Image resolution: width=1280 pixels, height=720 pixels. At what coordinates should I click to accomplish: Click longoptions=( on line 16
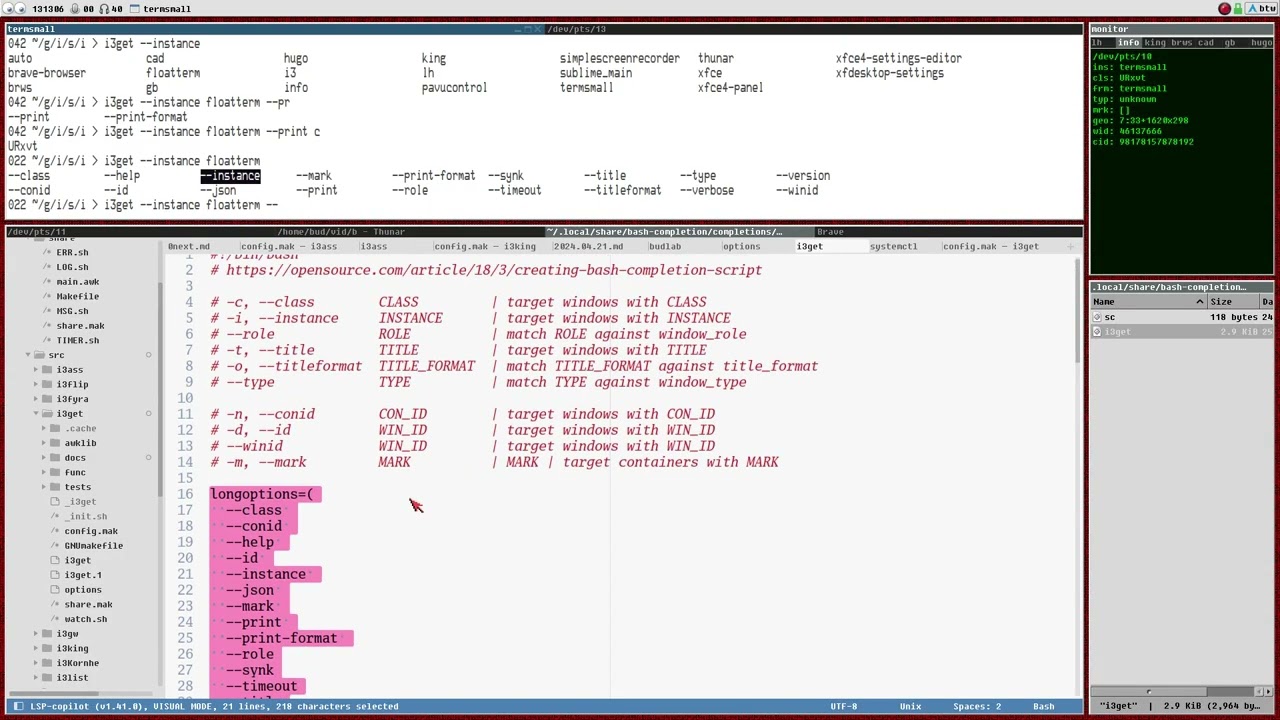(x=262, y=494)
